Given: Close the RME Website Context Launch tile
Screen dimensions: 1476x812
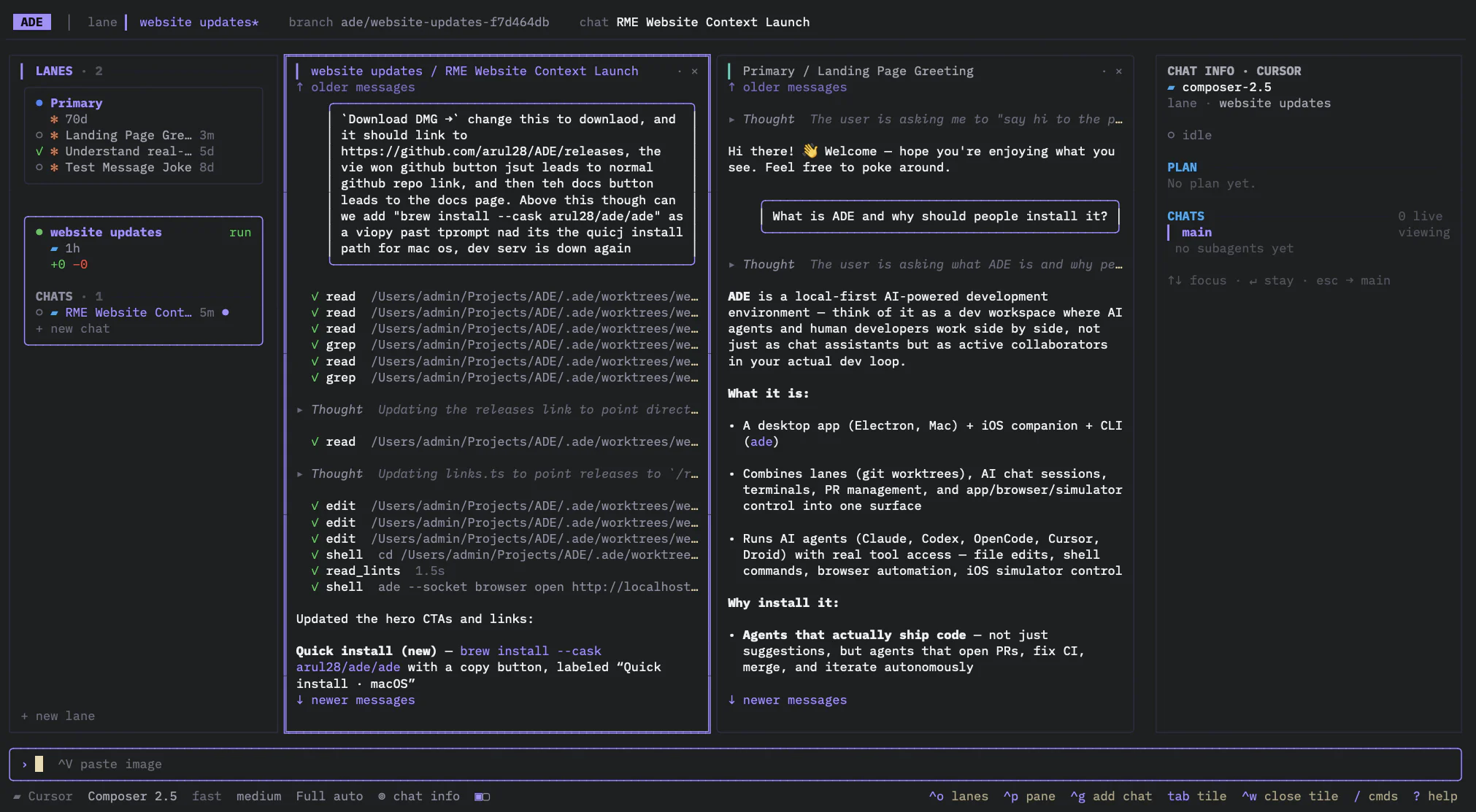Looking at the screenshot, I should tap(695, 71).
